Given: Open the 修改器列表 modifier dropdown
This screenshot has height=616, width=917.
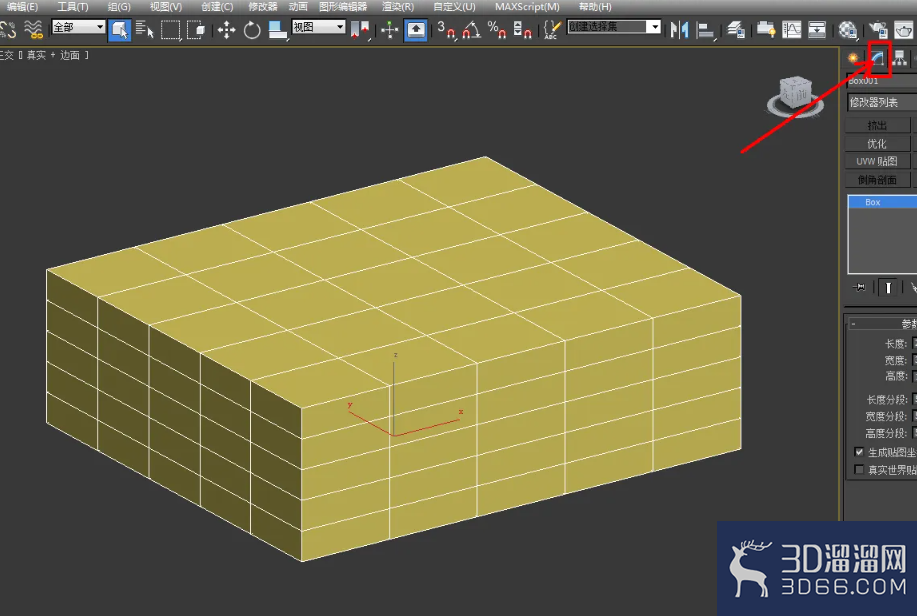Looking at the screenshot, I should (x=878, y=101).
